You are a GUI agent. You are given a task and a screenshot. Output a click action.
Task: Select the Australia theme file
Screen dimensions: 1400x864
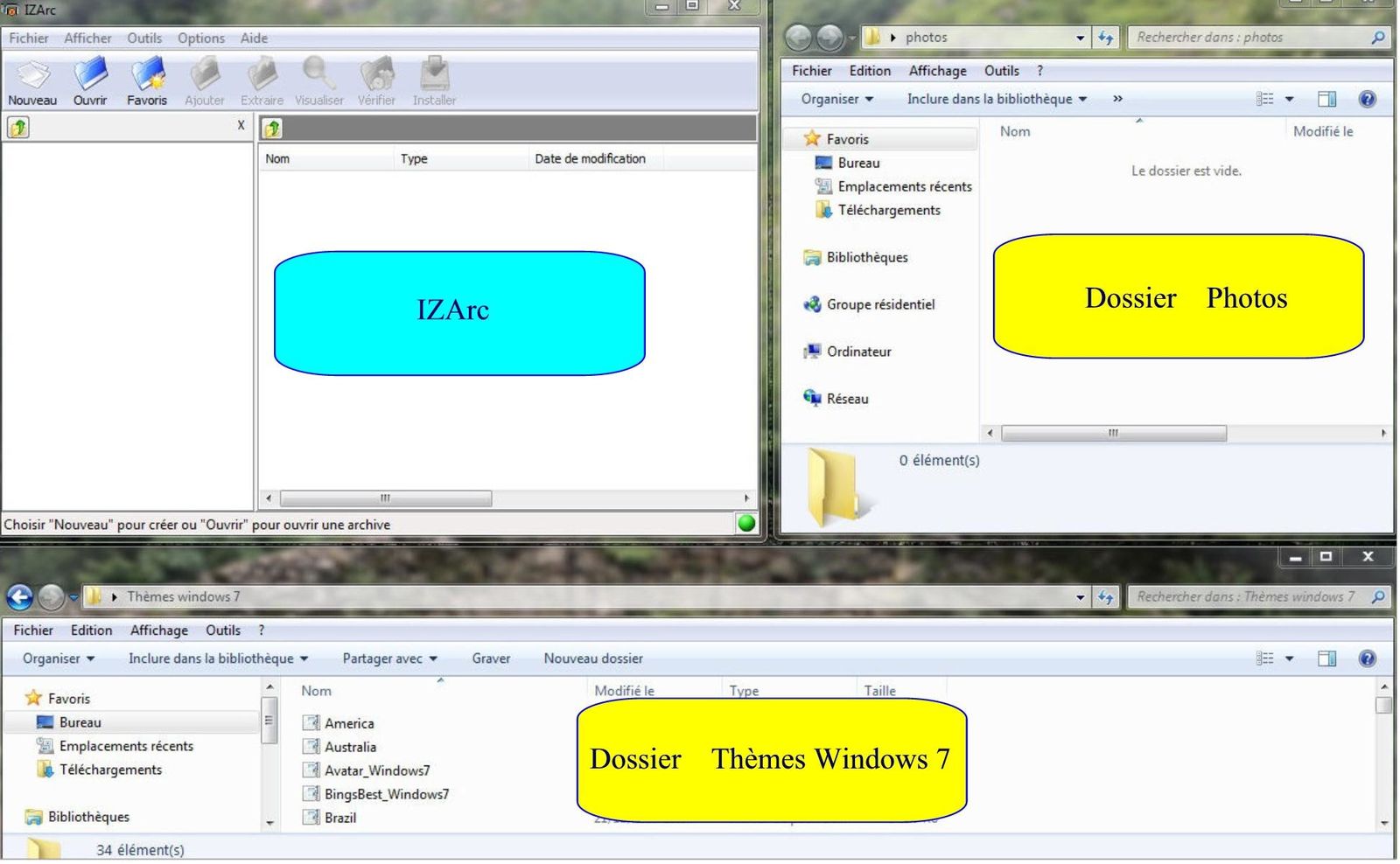coord(339,747)
